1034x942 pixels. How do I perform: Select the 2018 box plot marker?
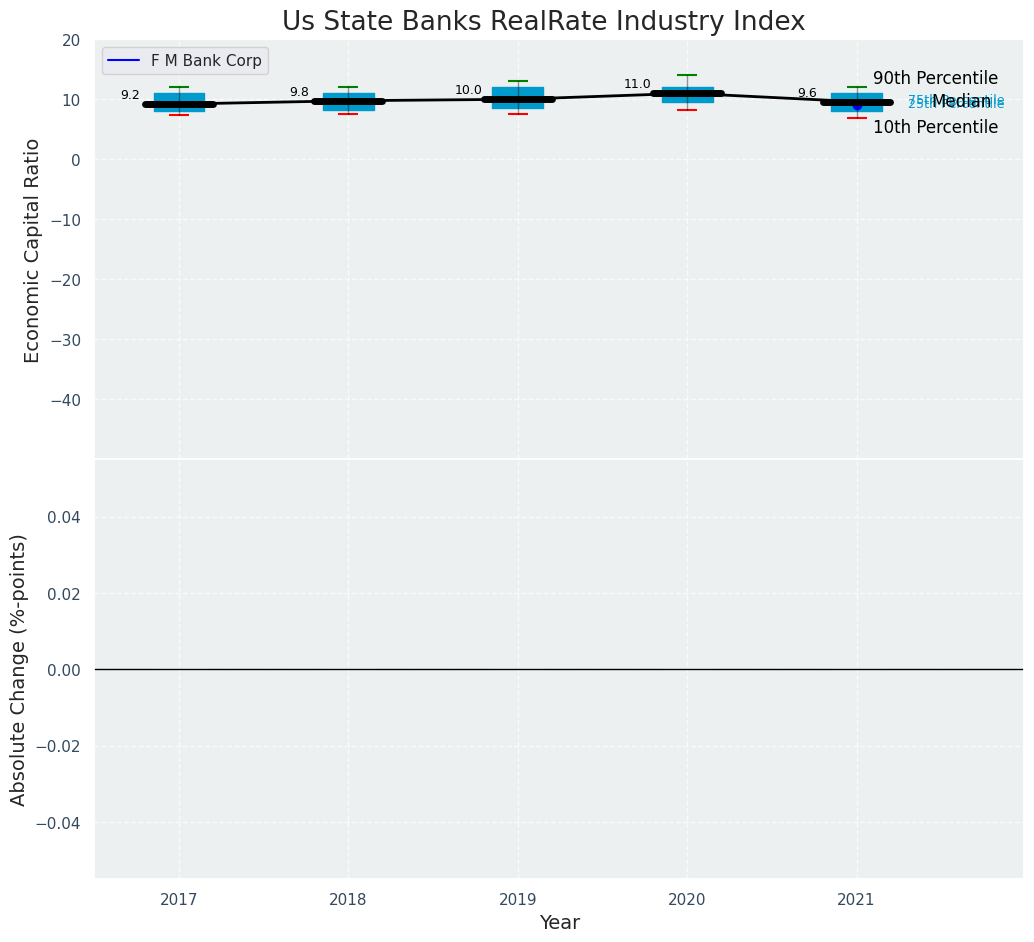point(348,101)
